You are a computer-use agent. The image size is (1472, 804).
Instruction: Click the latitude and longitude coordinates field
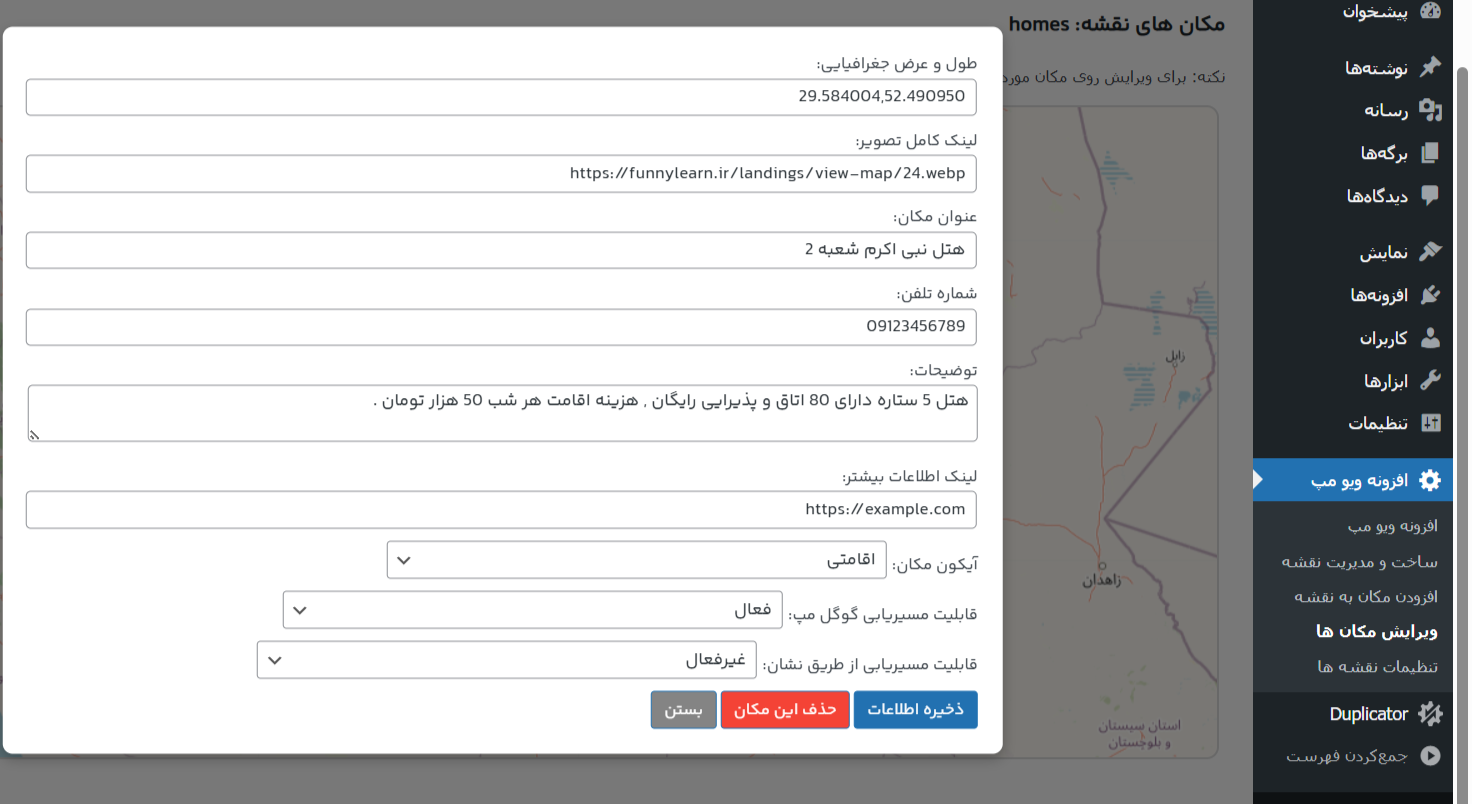[x=501, y=97]
